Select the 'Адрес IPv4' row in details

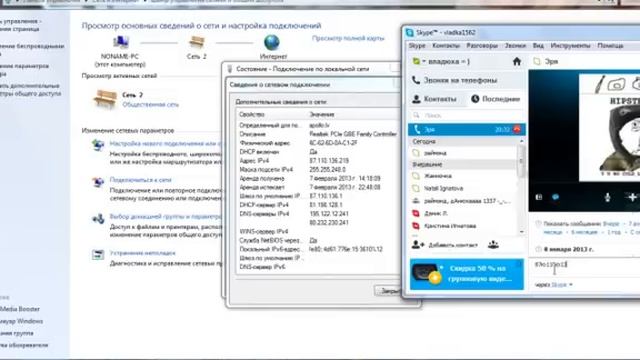tap(318, 161)
